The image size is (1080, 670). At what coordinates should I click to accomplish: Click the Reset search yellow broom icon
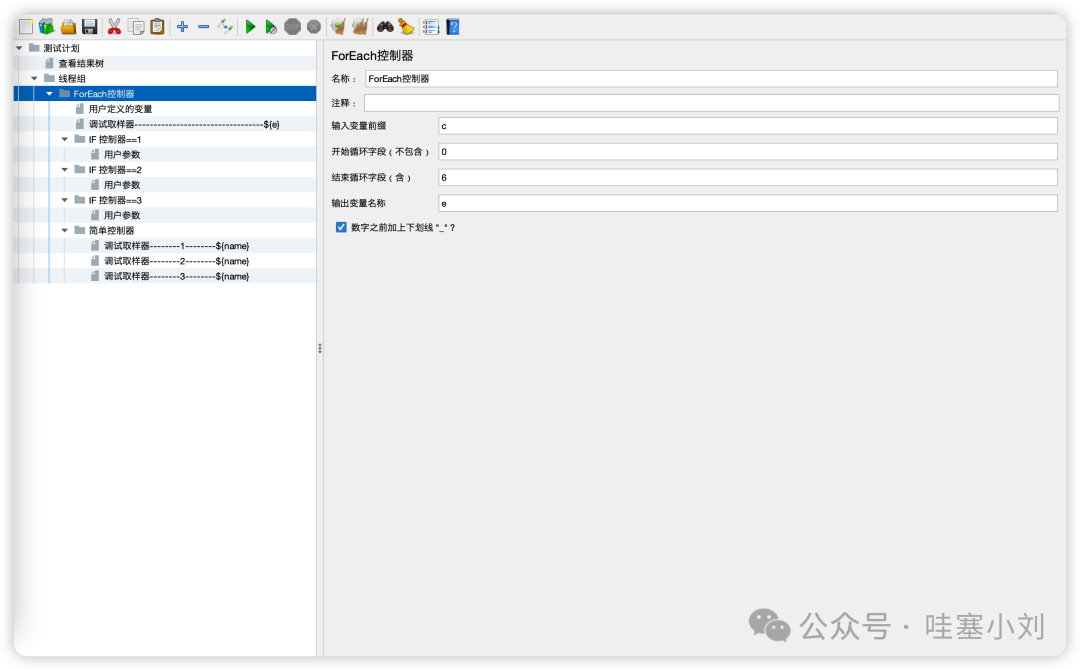[x=406, y=27]
